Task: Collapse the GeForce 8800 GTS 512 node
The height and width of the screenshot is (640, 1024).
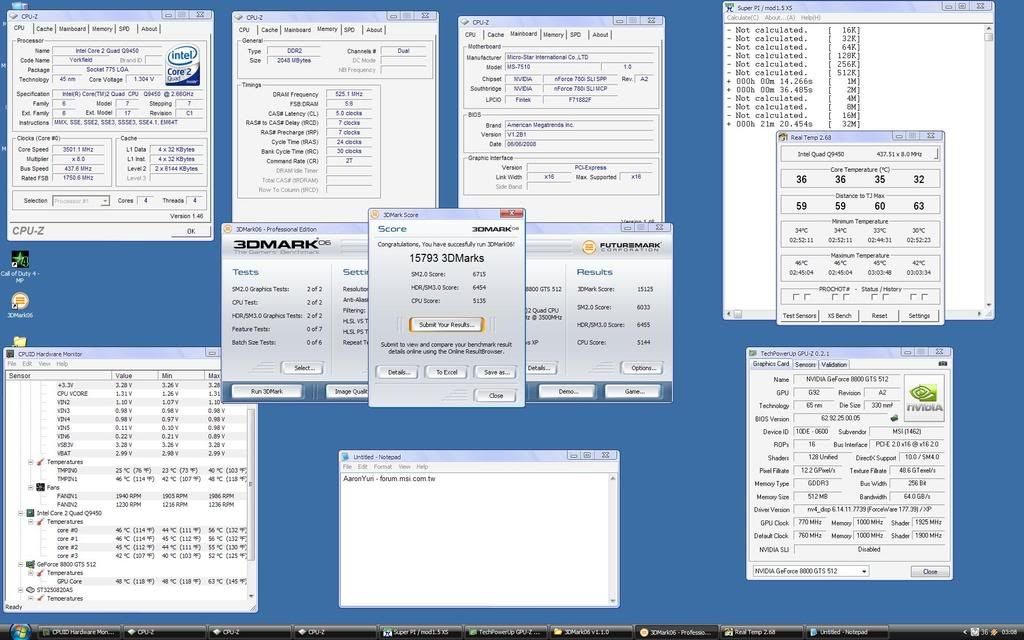Action: coord(20,564)
